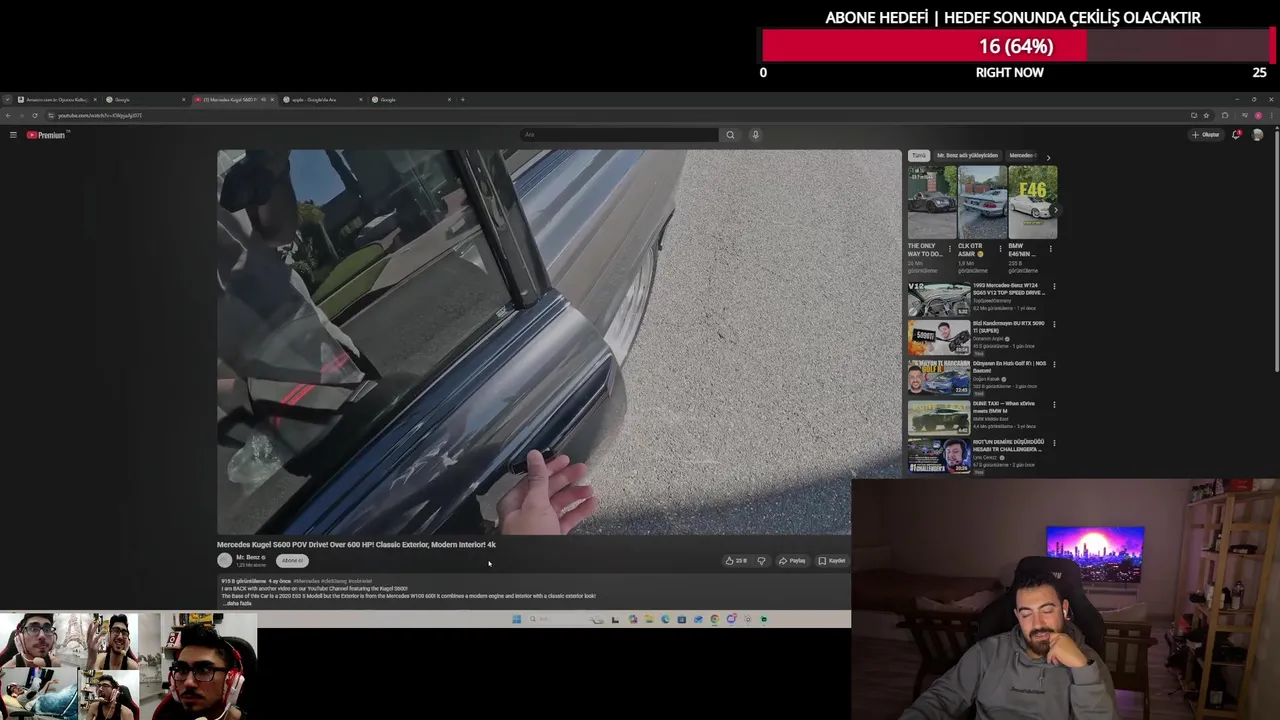Image resolution: width=1280 pixels, height=720 pixels.
Task: Open the RTX 5090 video thumbnail
Action: [939, 338]
